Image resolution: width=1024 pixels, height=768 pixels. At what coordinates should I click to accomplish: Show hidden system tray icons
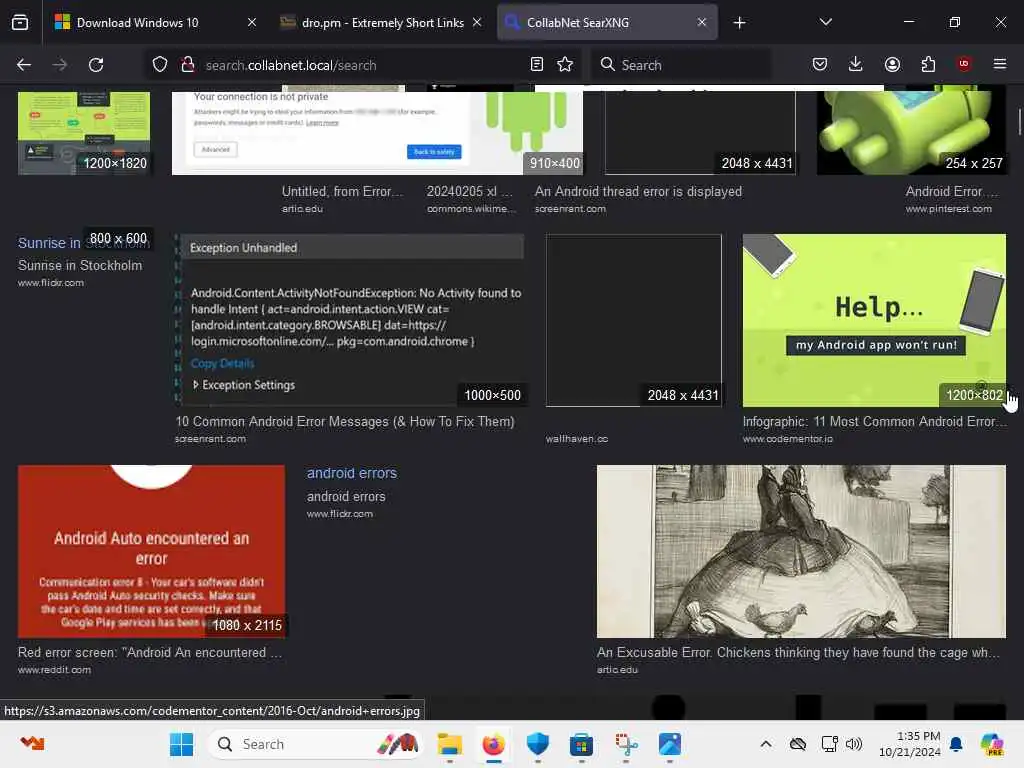click(766, 744)
